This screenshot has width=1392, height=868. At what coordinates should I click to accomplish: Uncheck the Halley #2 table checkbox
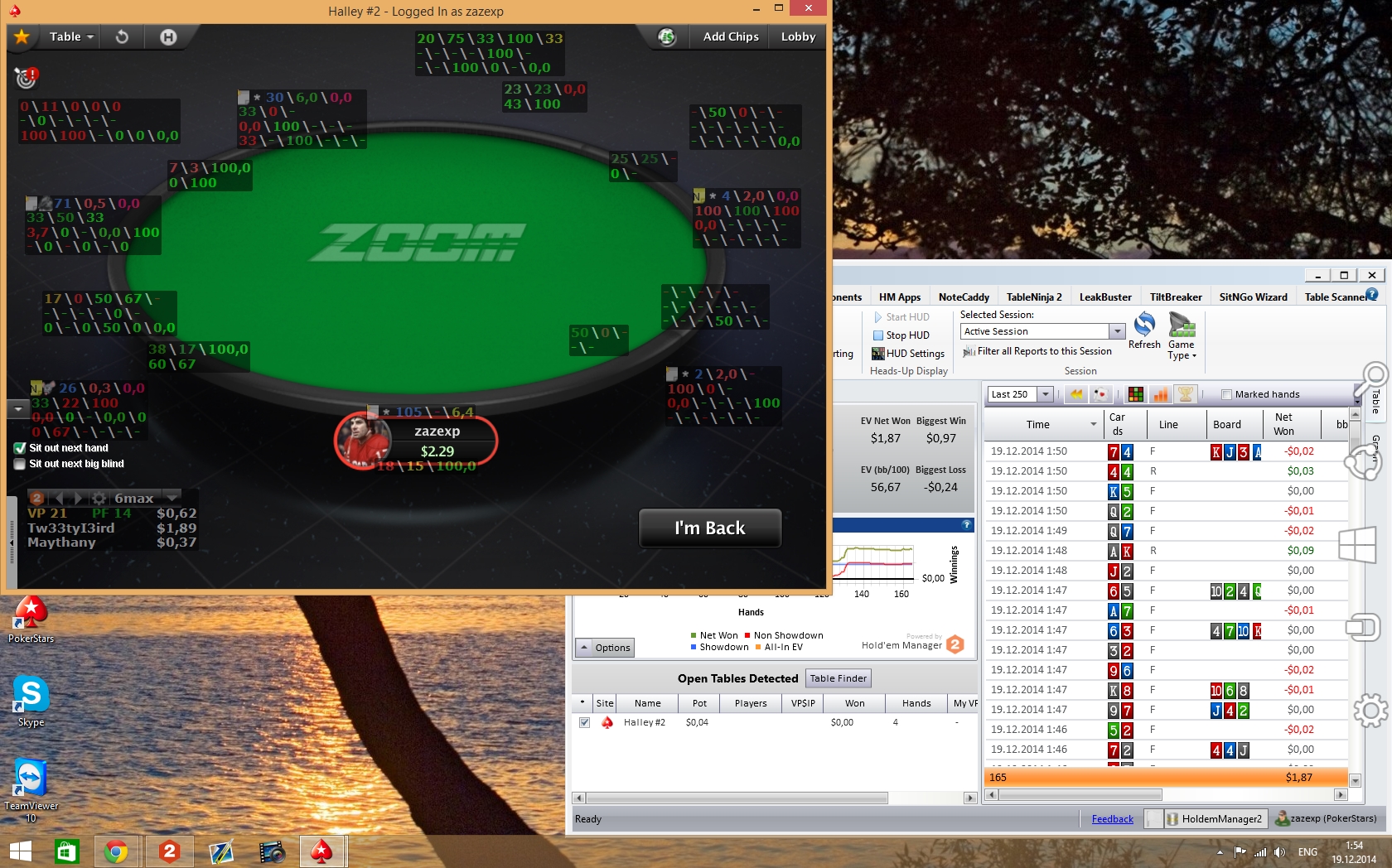click(585, 722)
